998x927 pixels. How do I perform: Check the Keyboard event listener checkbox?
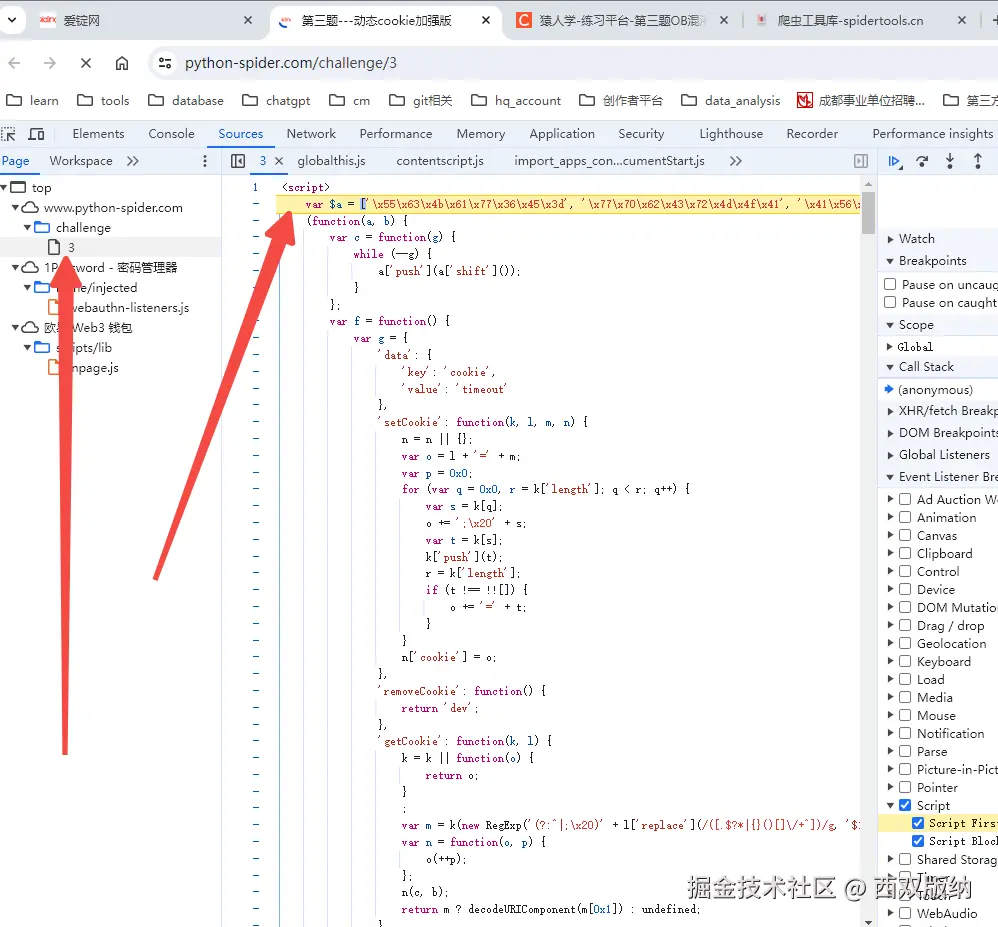(904, 661)
